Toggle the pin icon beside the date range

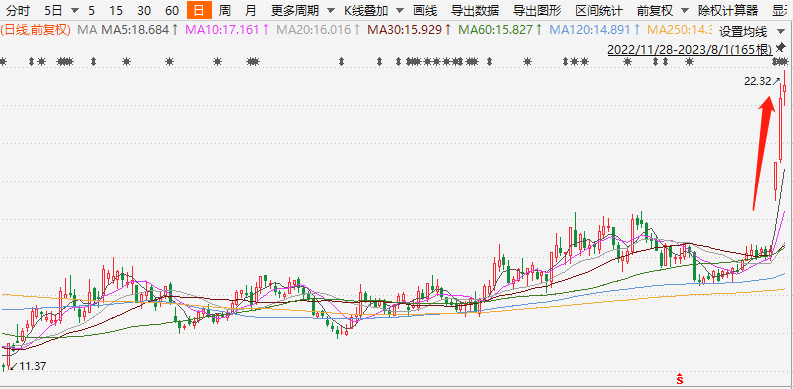pyautogui.click(x=781, y=48)
